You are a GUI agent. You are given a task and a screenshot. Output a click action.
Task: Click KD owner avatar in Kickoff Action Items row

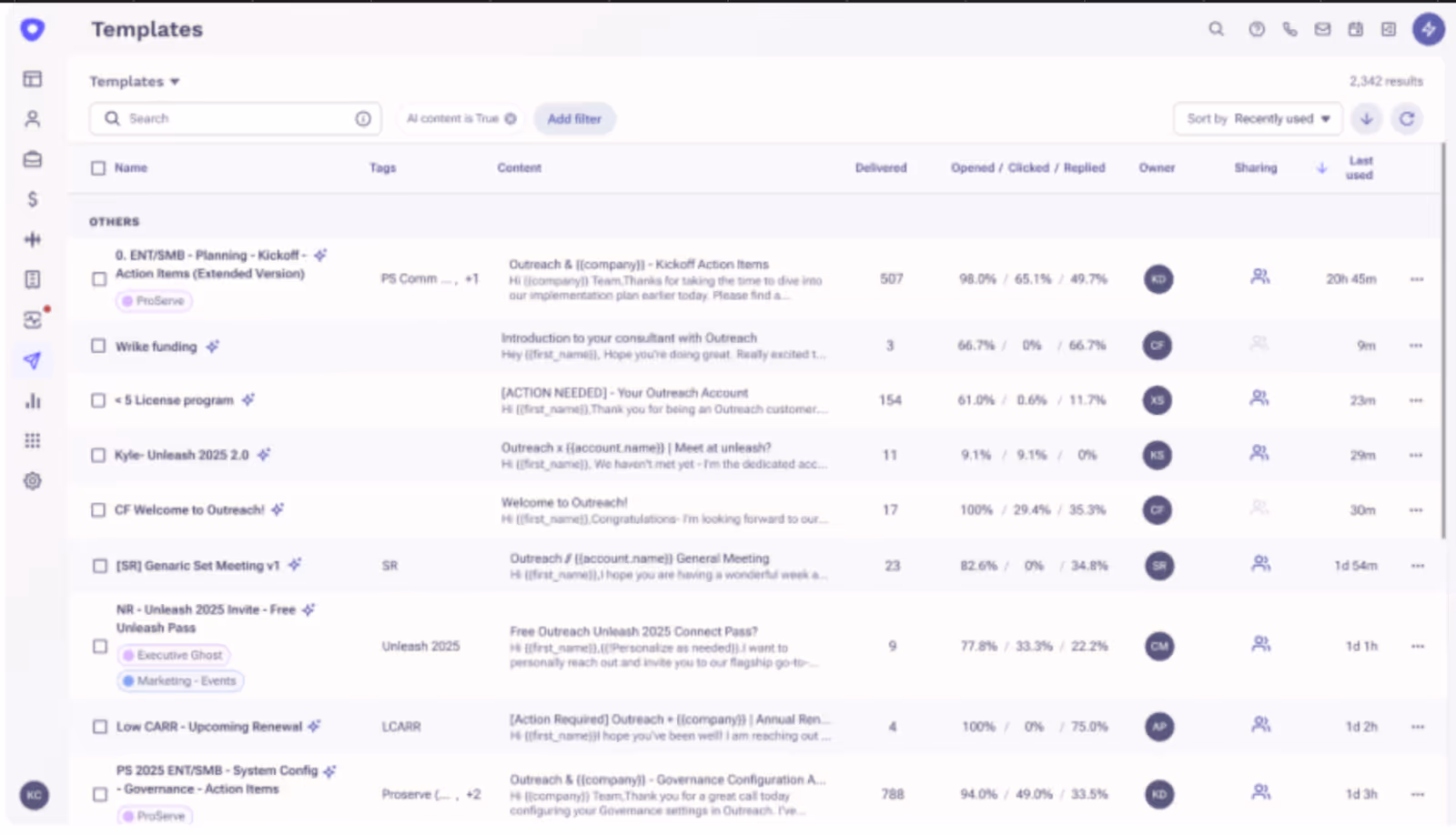pyautogui.click(x=1158, y=279)
